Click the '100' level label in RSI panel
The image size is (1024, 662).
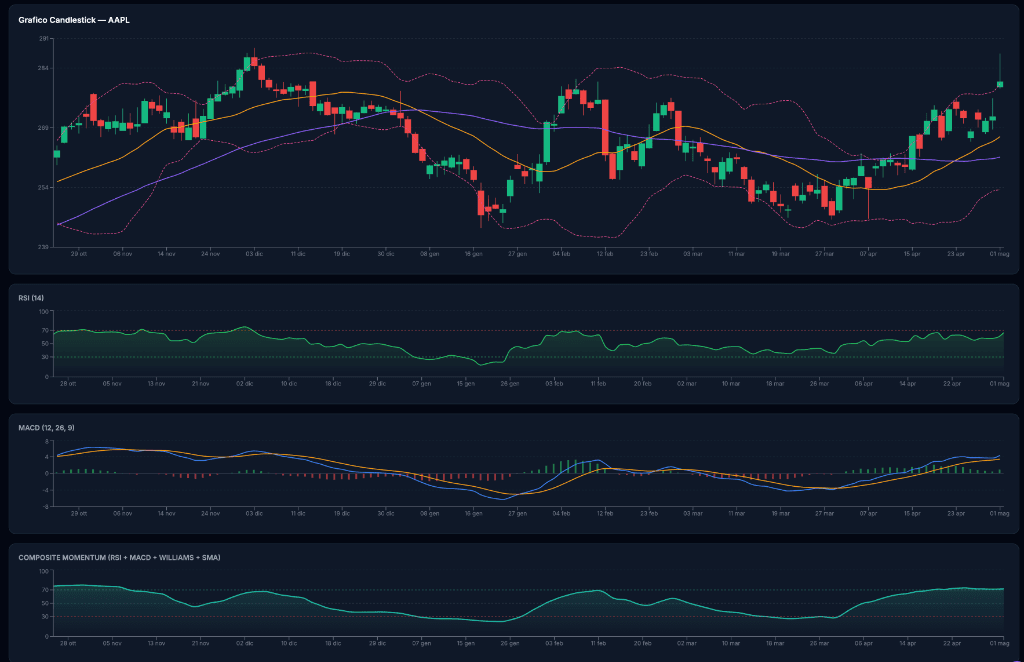pos(44,312)
